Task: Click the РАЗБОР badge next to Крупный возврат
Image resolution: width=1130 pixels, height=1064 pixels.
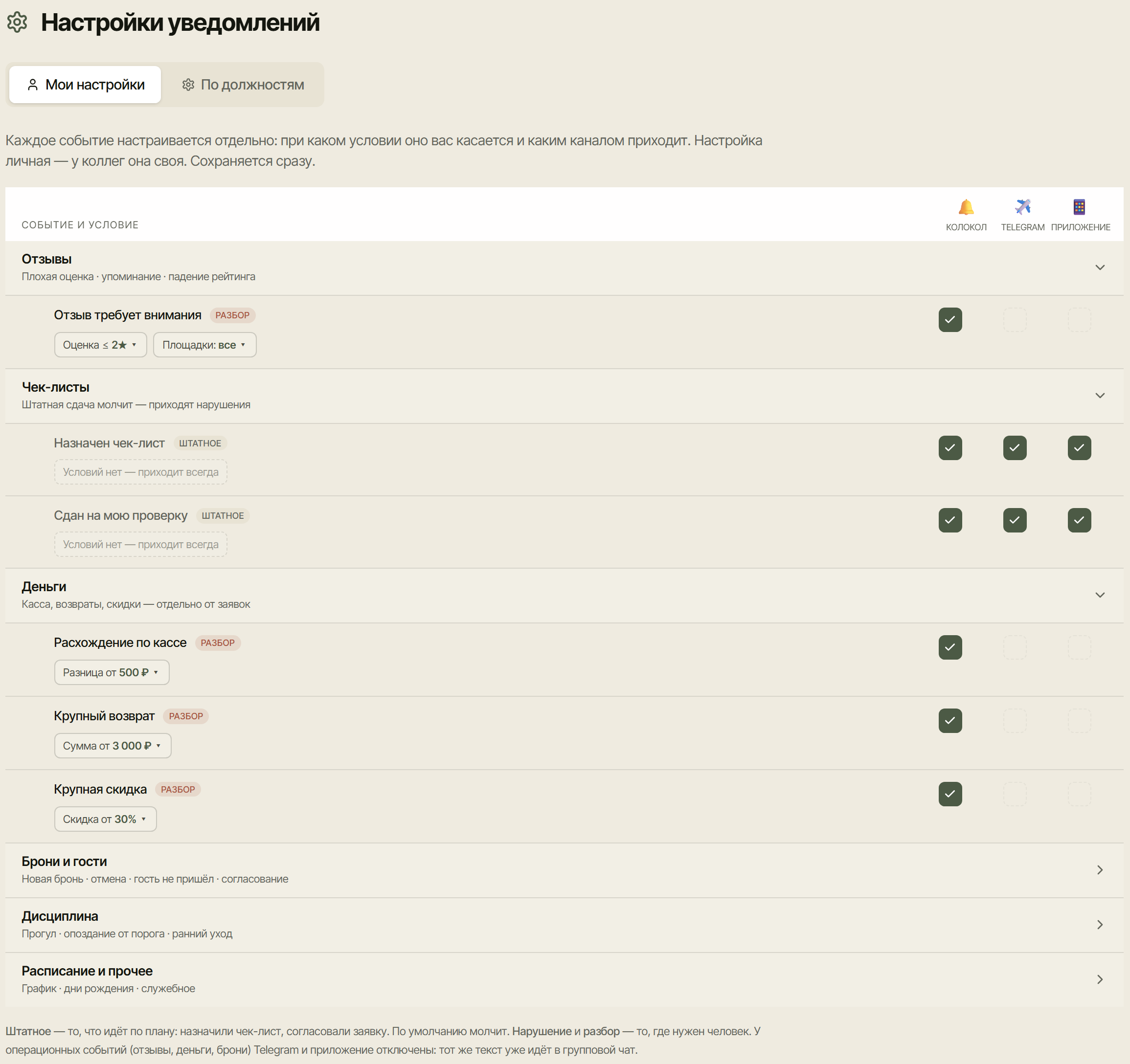Action: [x=186, y=716]
